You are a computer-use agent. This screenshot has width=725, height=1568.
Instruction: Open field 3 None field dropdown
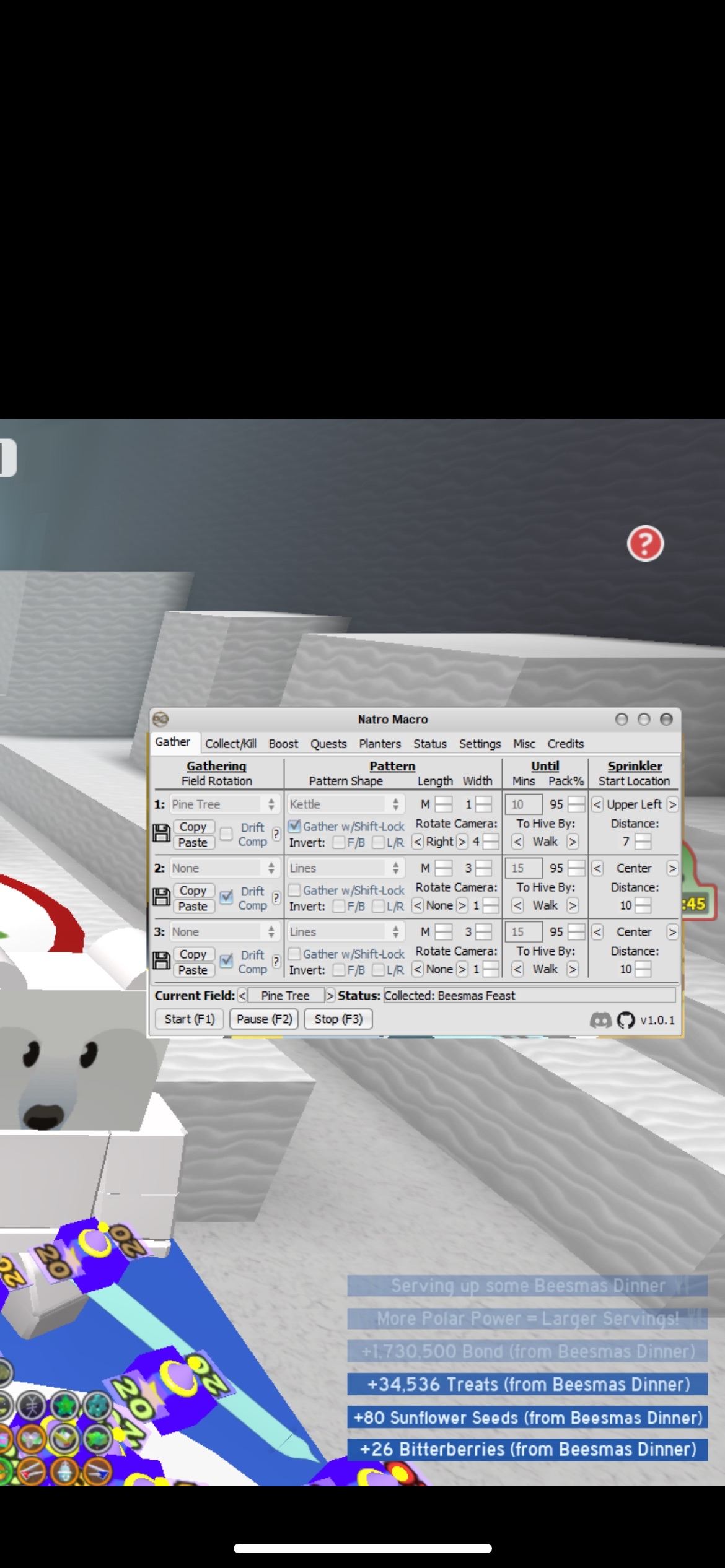click(x=224, y=932)
